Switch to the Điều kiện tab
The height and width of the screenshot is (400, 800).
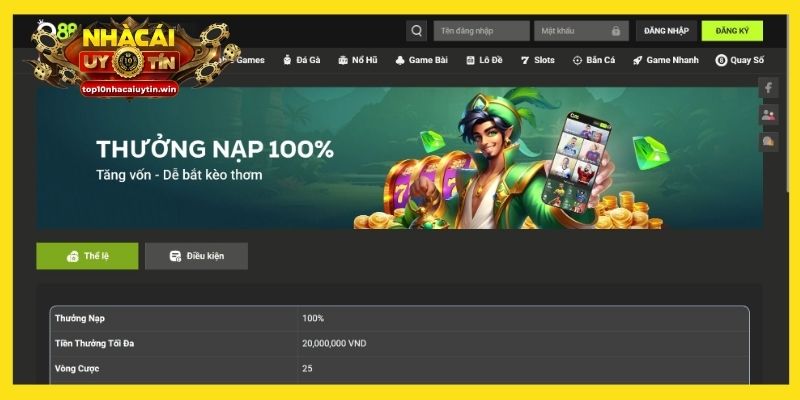click(x=196, y=256)
